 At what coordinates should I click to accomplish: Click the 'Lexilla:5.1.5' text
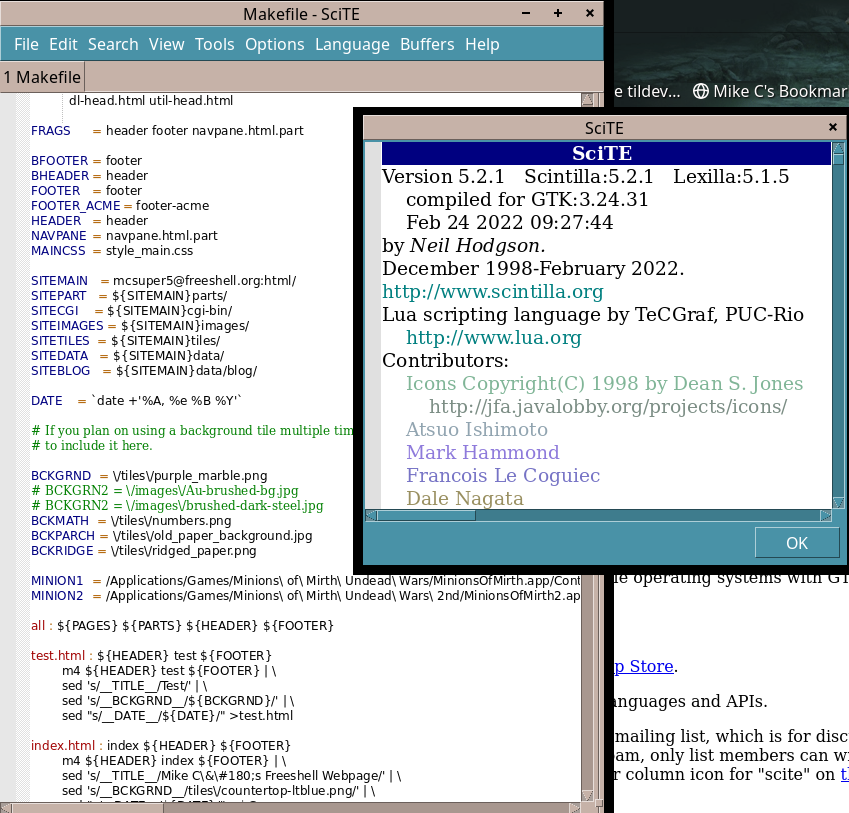[731, 176]
